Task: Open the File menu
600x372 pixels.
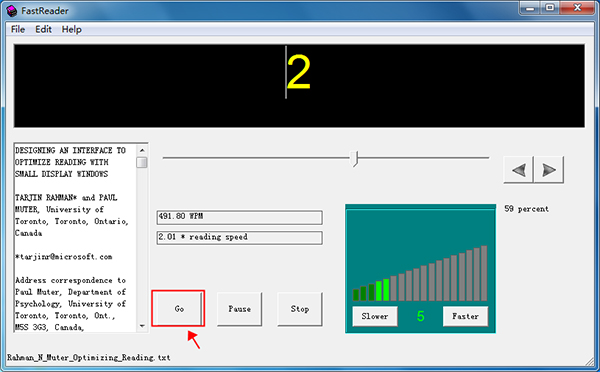Action: (x=18, y=29)
